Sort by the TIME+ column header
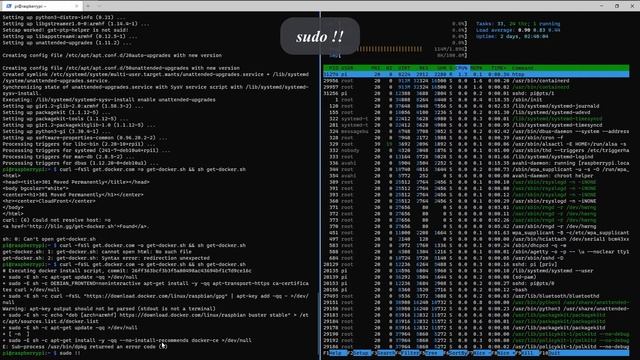The width and height of the screenshot is (640, 360). click(498, 68)
